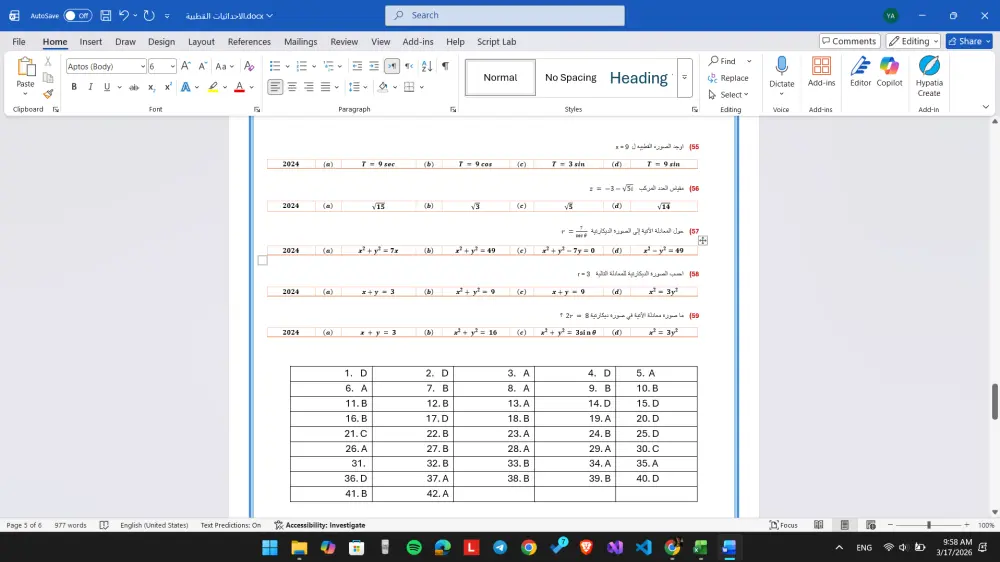The height and width of the screenshot is (562, 1000).
Task: Click the Cut scissors icon
Action: [x=48, y=62]
